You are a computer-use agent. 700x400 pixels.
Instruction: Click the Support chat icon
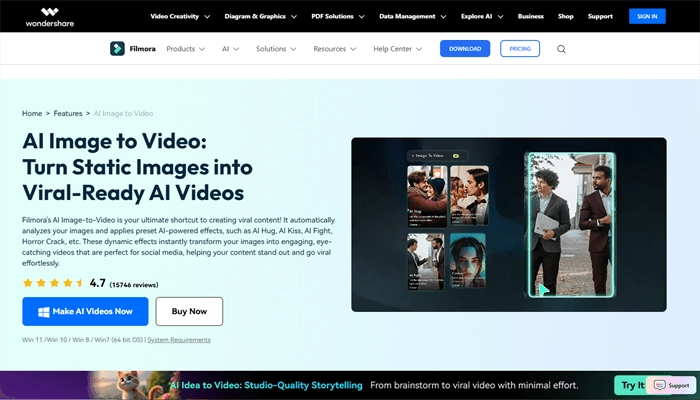(672, 385)
